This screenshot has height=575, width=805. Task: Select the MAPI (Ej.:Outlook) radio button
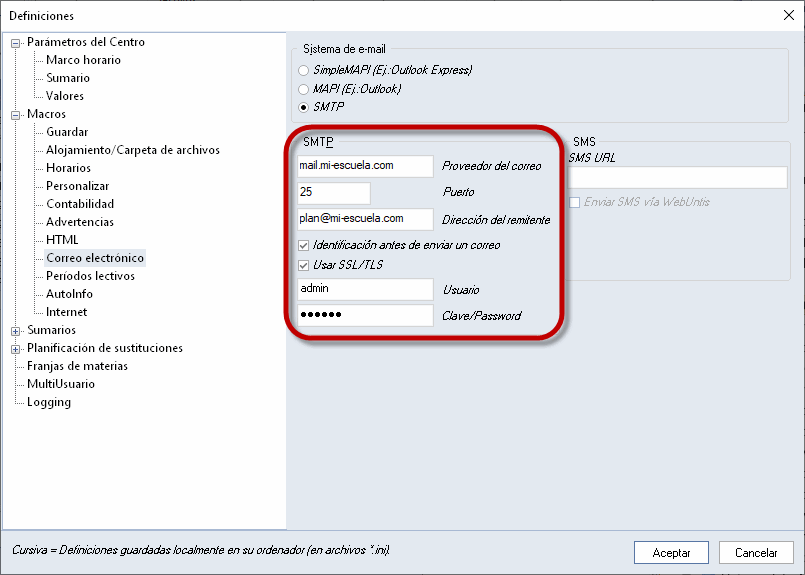303,89
